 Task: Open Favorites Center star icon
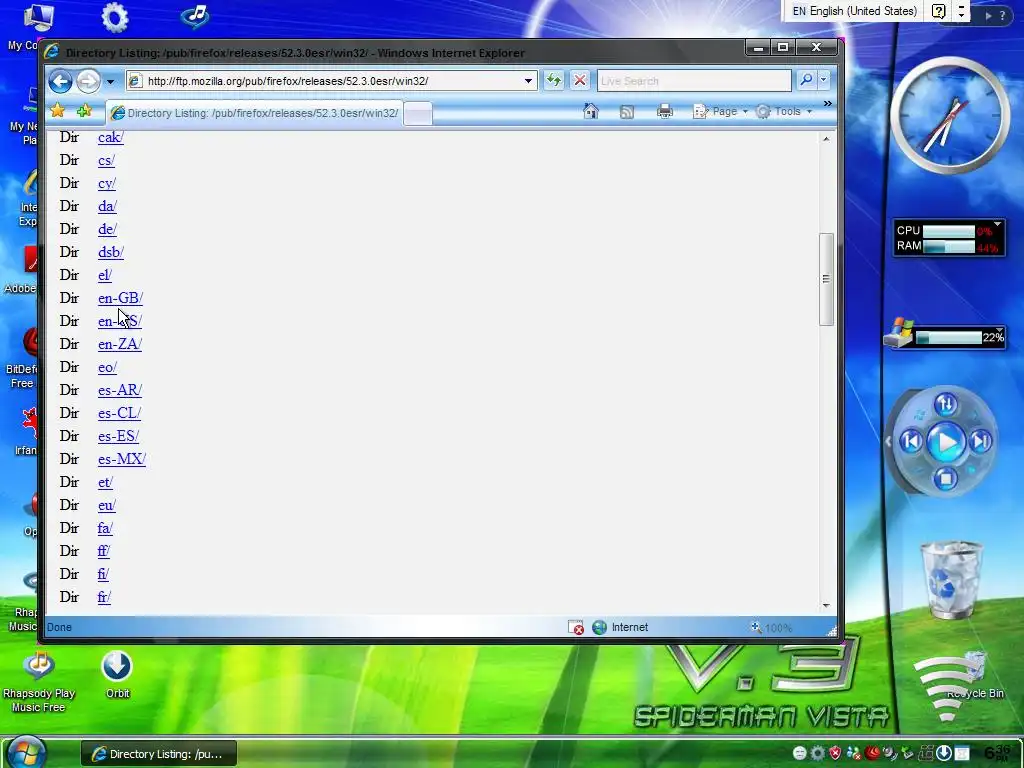point(57,111)
